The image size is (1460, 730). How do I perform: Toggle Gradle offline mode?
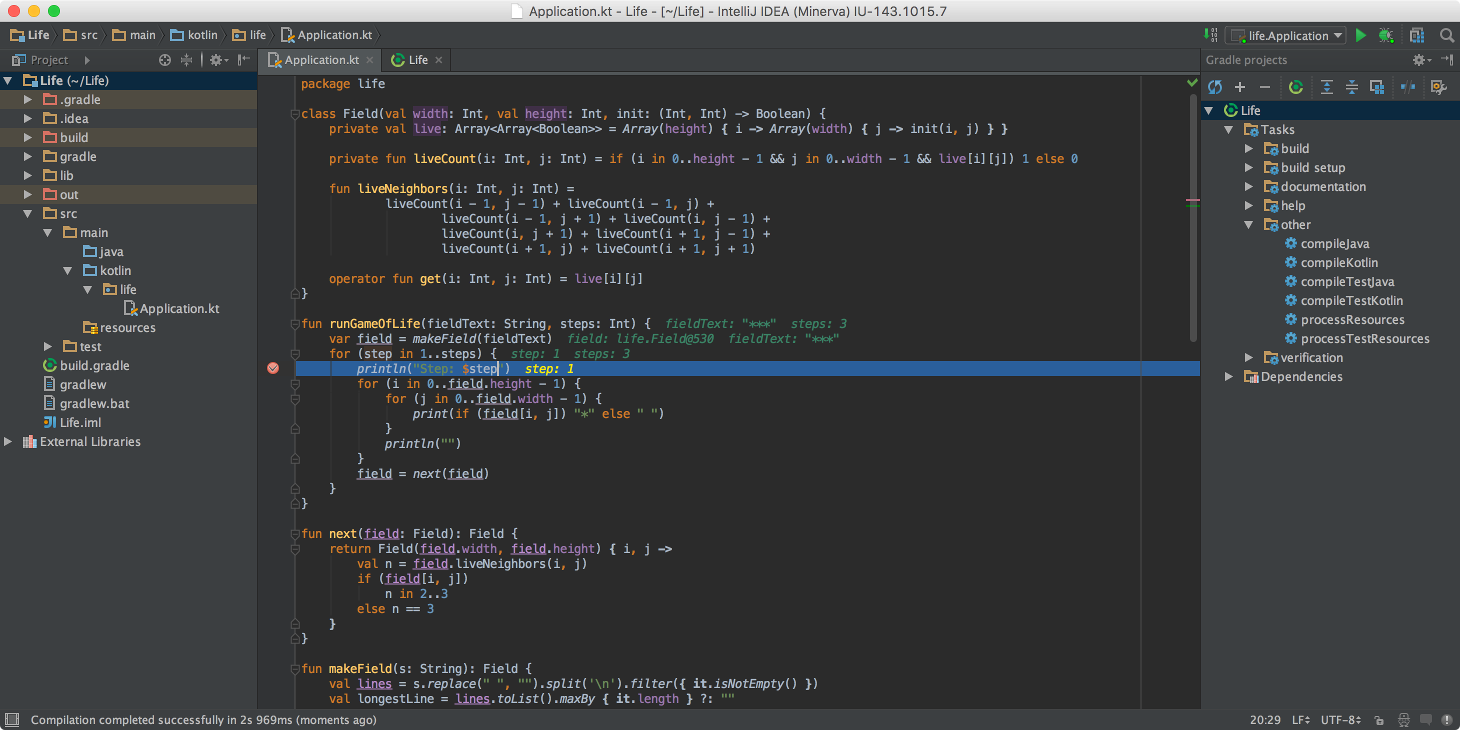click(1408, 87)
